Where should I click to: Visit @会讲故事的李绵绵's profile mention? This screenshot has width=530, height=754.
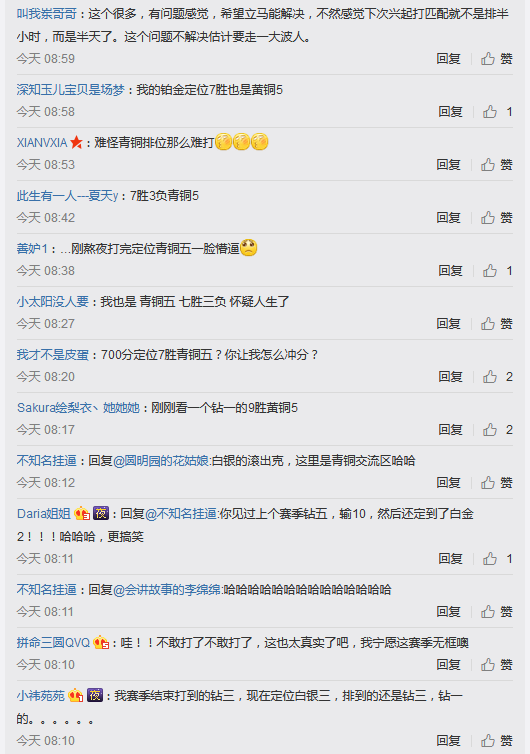[167, 590]
